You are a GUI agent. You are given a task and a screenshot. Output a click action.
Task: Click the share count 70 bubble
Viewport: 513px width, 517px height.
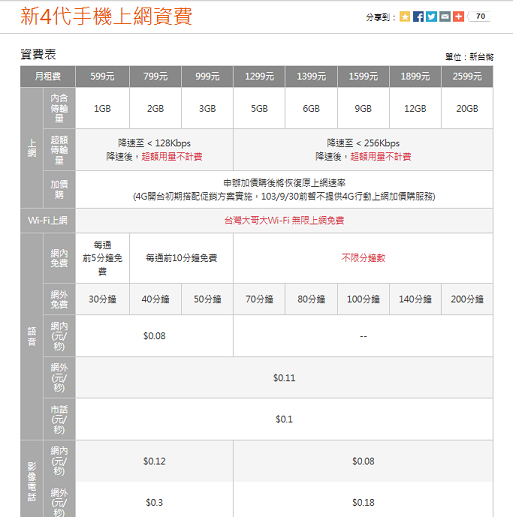[x=480, y=16]
